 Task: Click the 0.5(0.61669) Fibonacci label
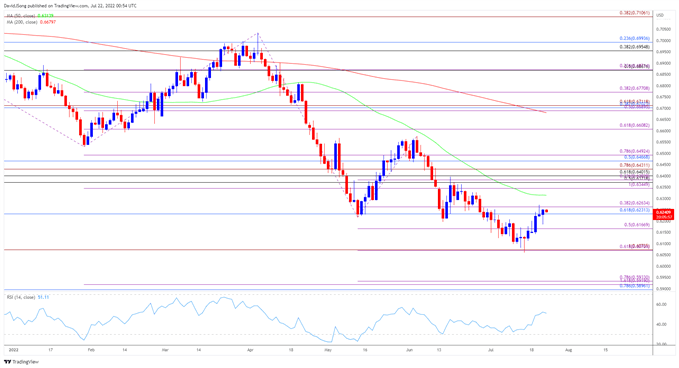coord(637,225)
